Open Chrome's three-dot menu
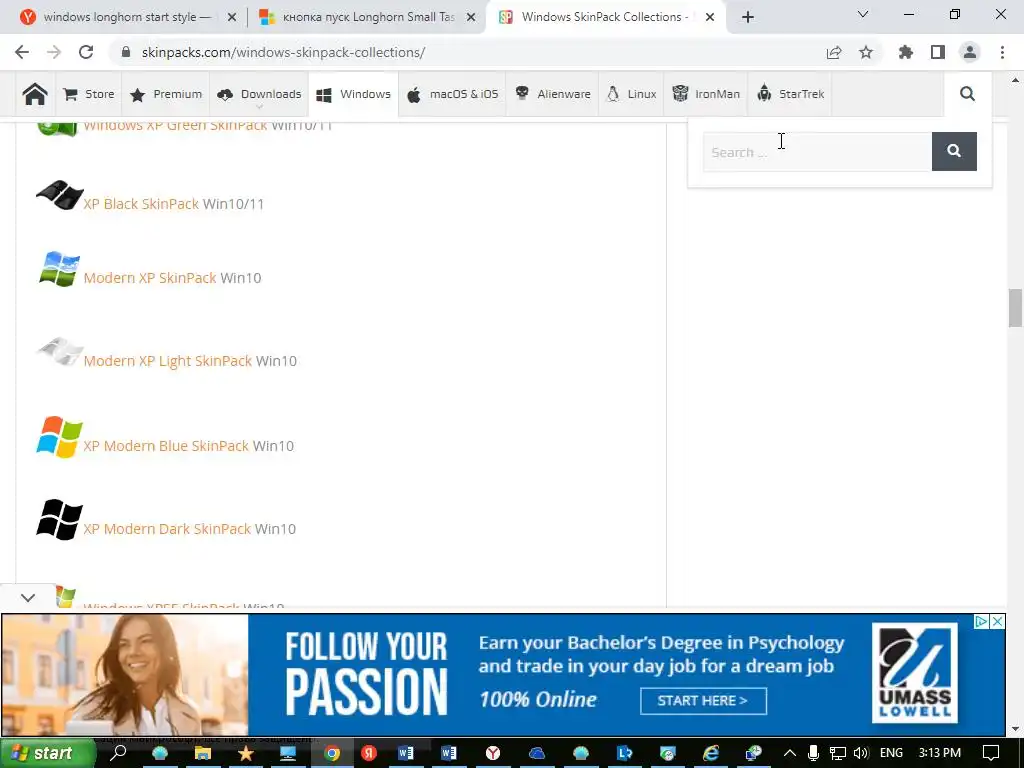The height and width of the screenshot is (768, 1024). pyautogui.click(x=1002, y=52)
